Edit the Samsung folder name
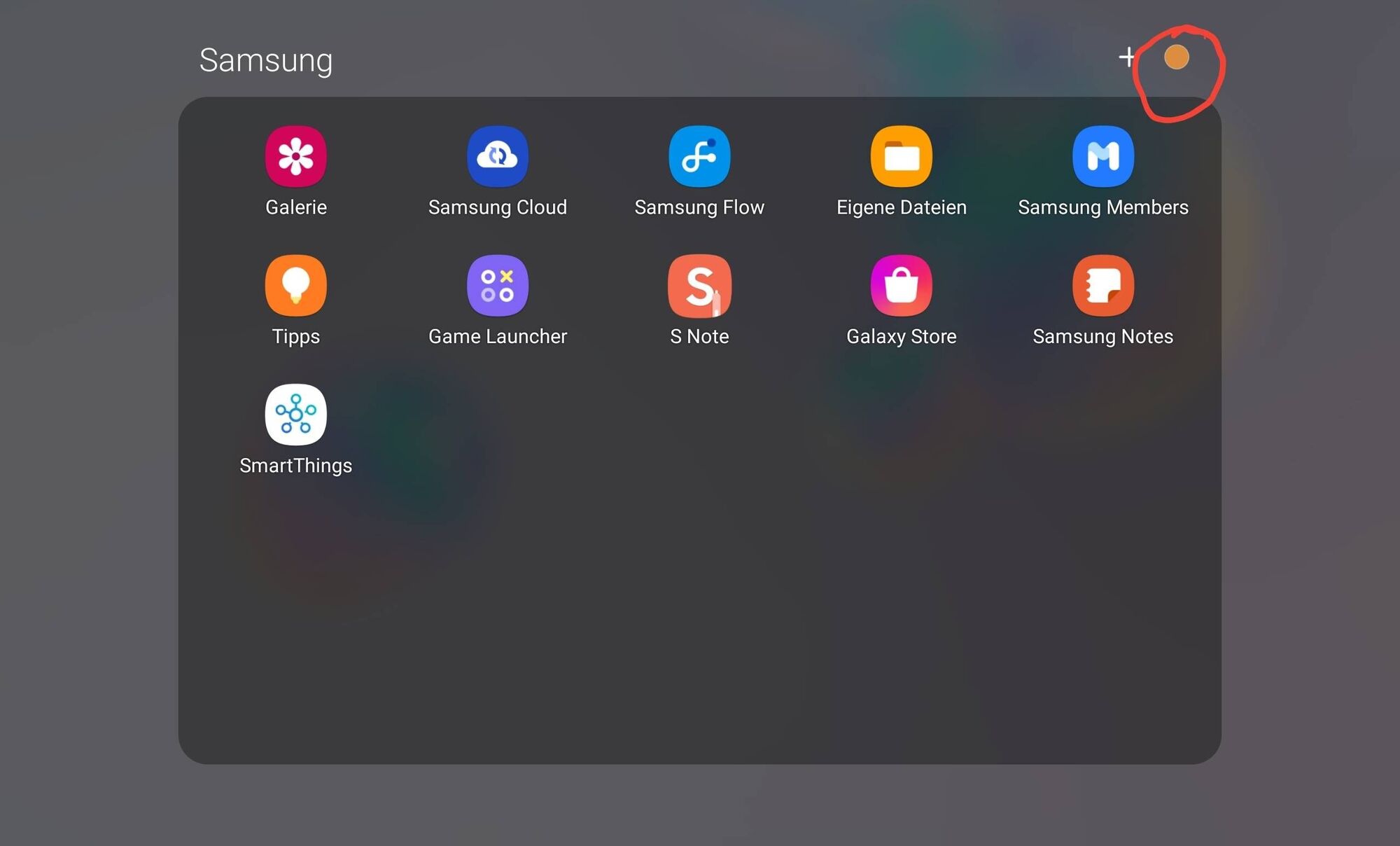This screenshot has width=1400, height=846. pos(266,60)
